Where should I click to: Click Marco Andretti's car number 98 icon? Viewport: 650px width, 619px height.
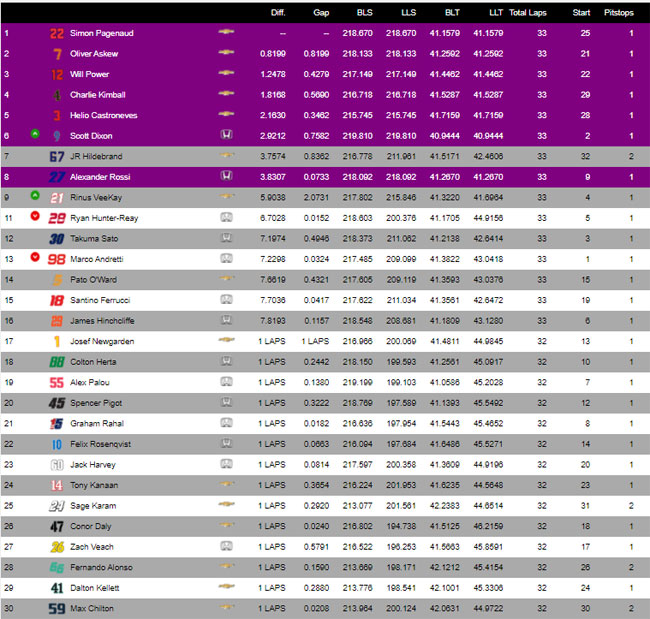tap(57, 260)
